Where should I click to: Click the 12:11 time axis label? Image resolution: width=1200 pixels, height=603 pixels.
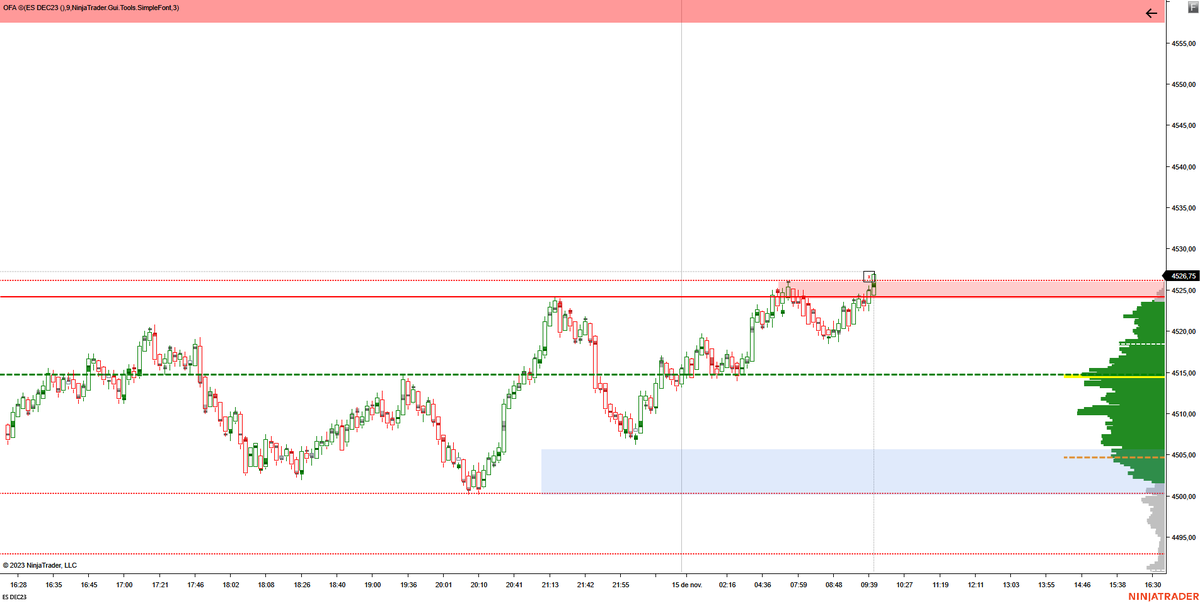click(x=976, y=584)
